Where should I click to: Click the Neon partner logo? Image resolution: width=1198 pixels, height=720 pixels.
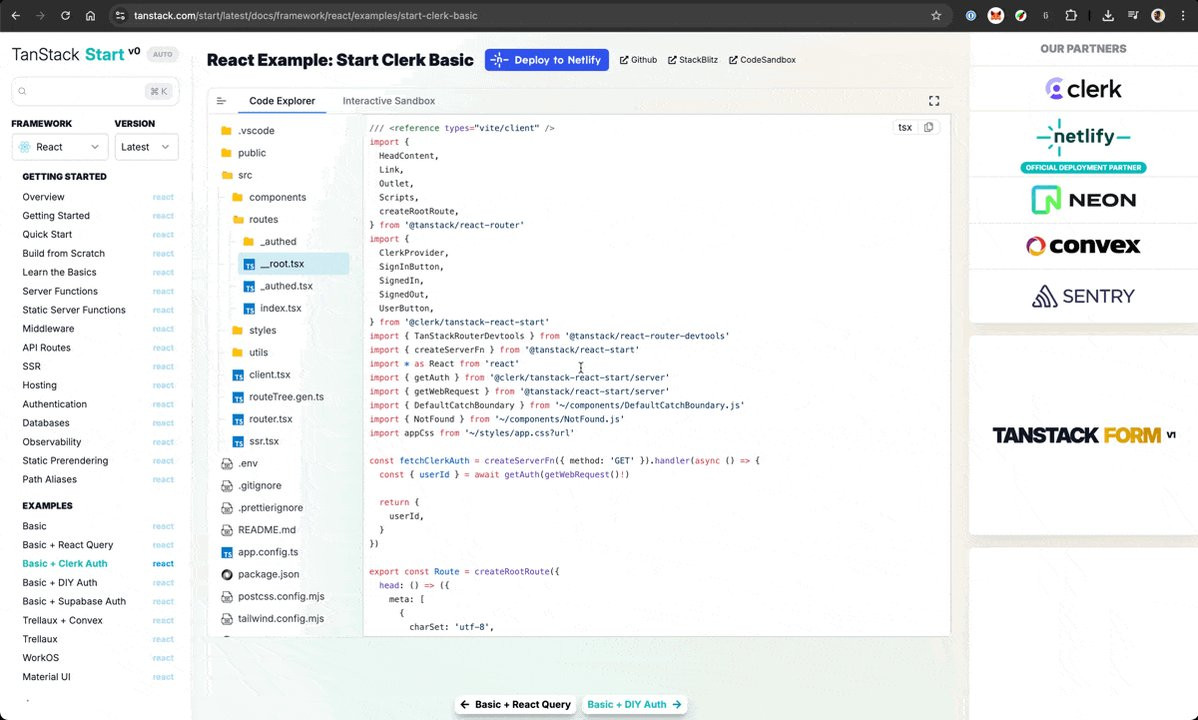click(x=1083, y=199)
